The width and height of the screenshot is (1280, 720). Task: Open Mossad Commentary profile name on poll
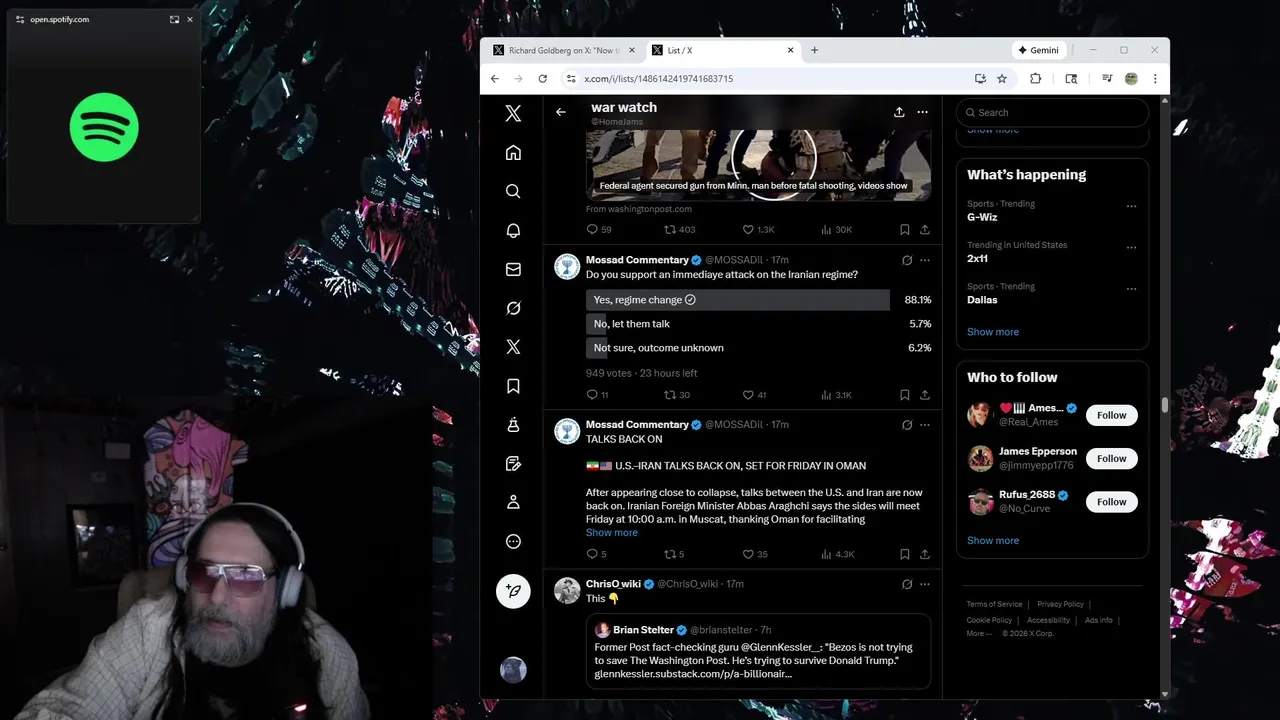pyautogui.click(x=637, y=260)
